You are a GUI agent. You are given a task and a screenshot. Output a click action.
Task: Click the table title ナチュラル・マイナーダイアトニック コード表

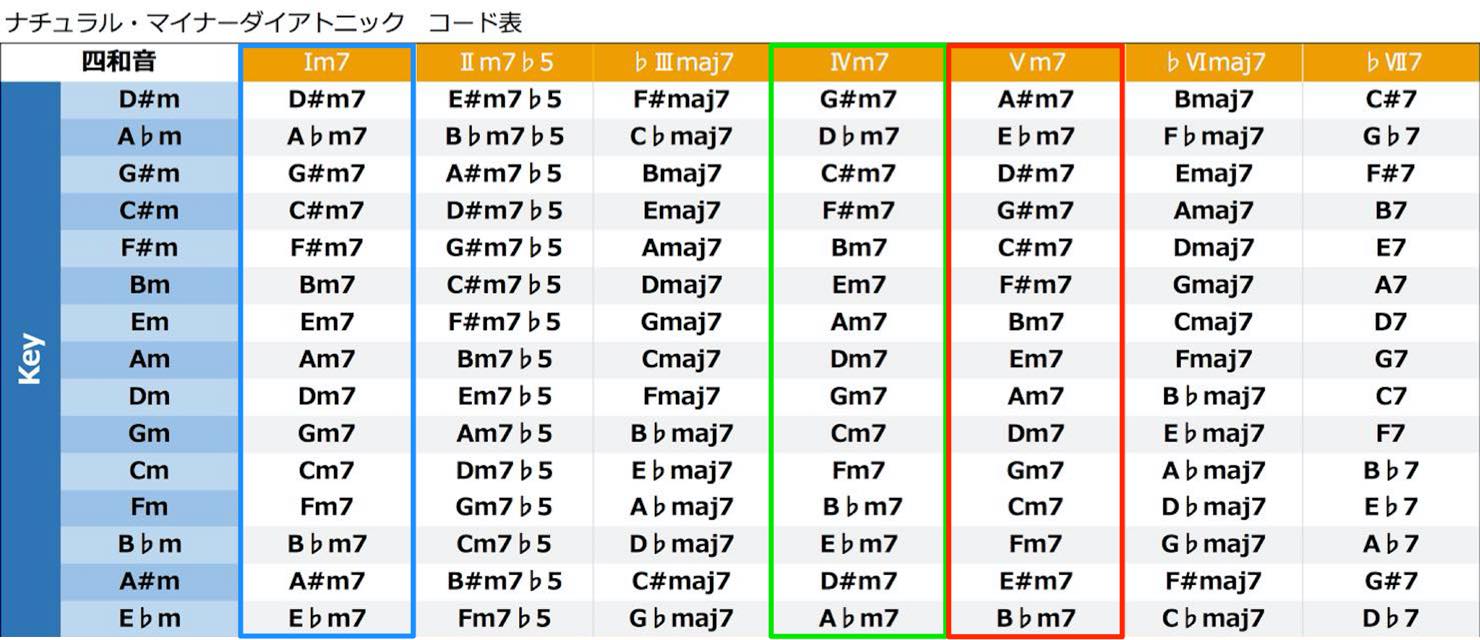(264, 22)
